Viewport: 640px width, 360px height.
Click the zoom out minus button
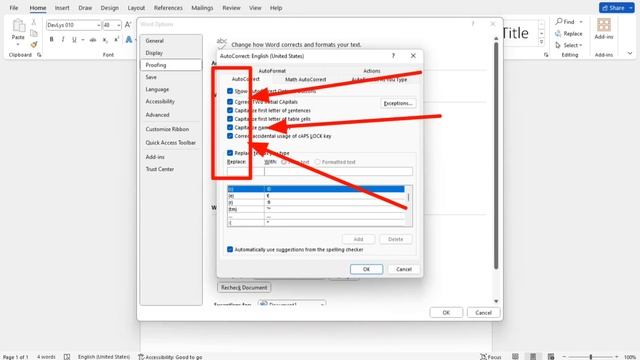pyautogui.click(x=564, y=357)
